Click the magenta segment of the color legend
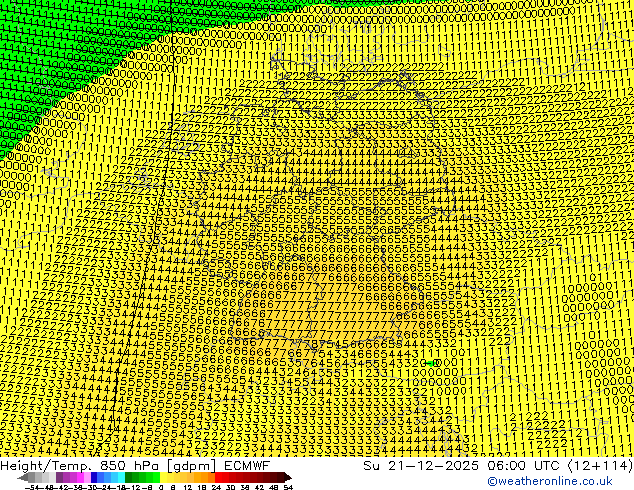 (x=80, y=478)
